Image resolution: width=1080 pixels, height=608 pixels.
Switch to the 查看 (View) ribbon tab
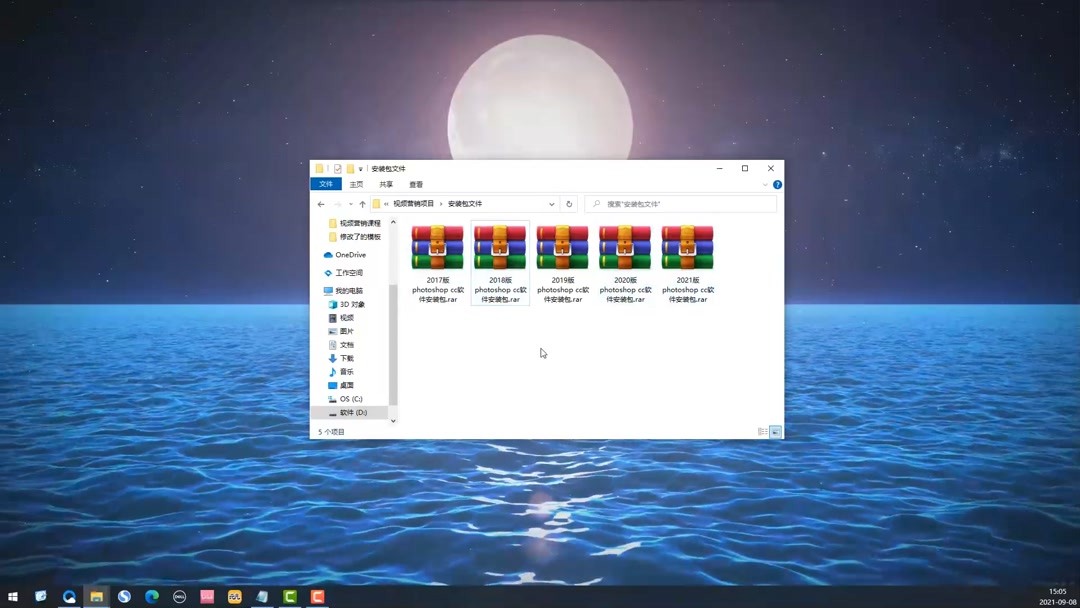[415, 184]
